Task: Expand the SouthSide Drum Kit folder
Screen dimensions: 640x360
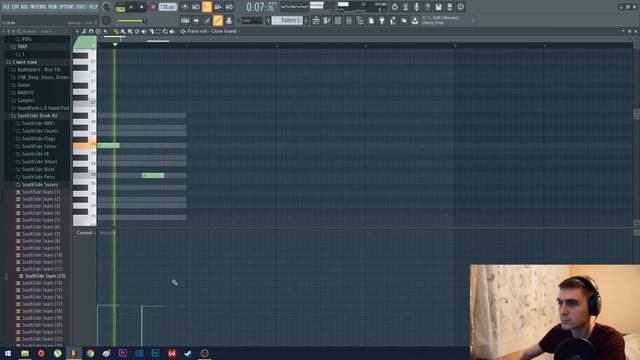Action: (x=37, y=116)
